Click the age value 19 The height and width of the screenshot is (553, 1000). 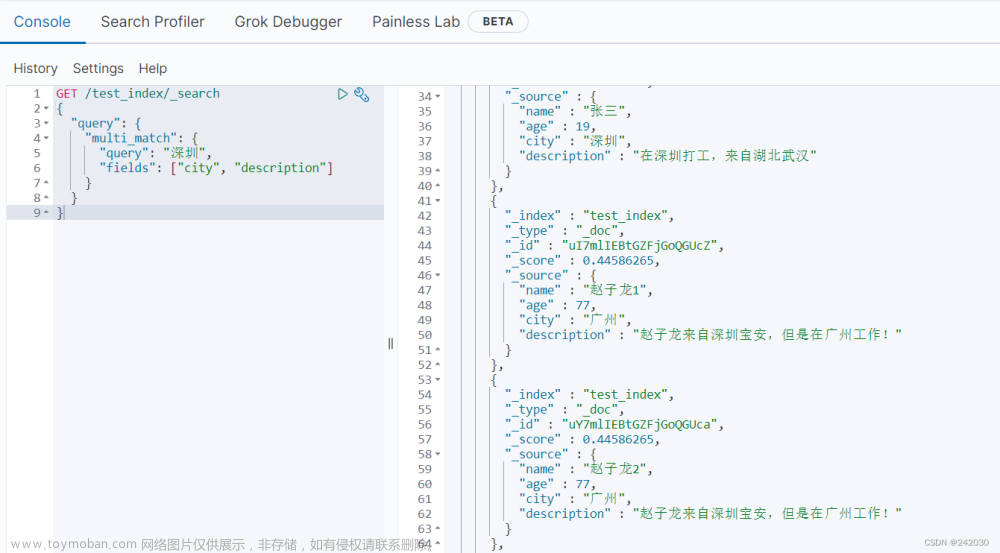click(583, 126)
